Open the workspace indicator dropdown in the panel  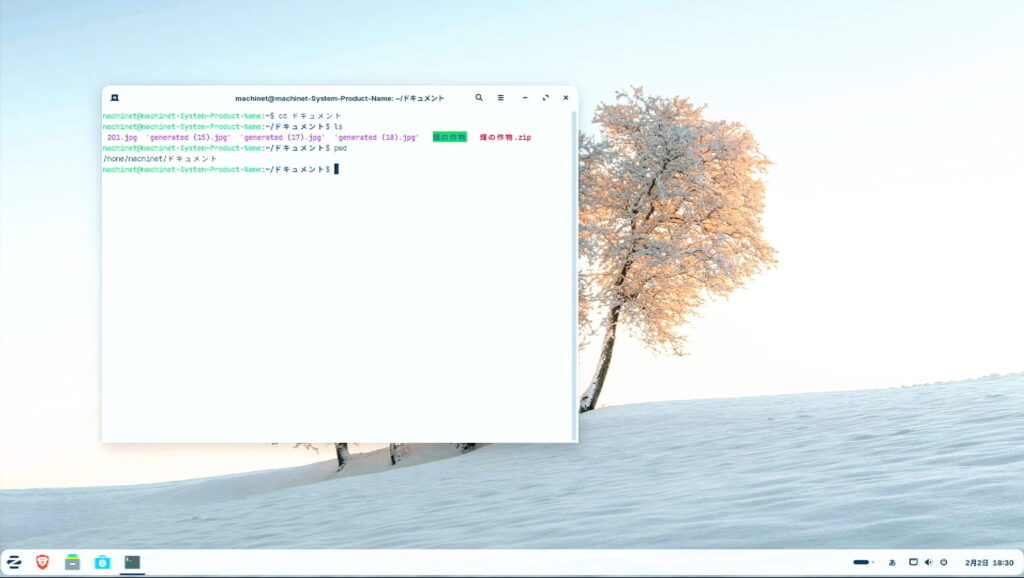[x=863, y=562]
